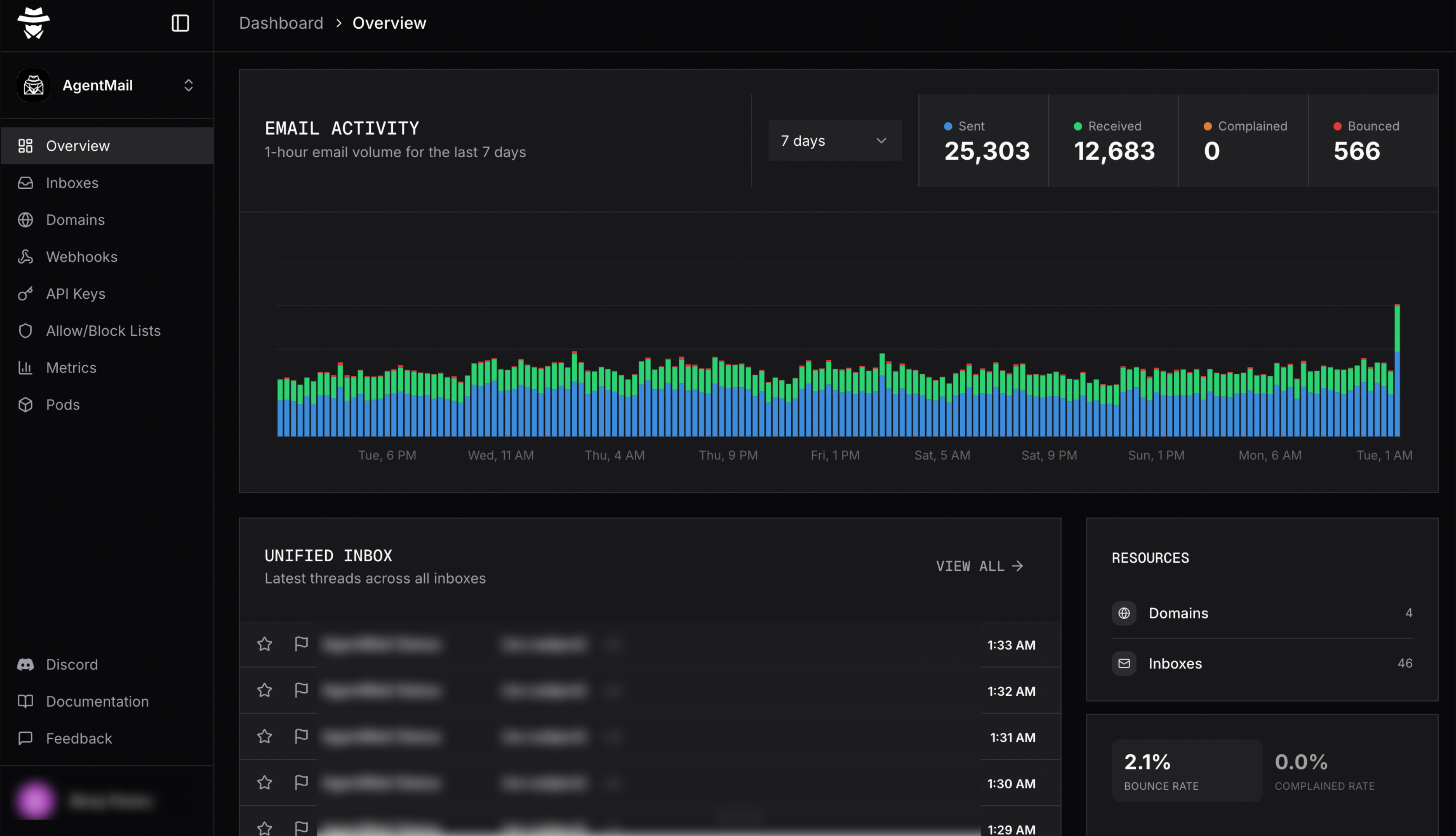Star the 1:30 AM inbox thread

pyautogui.click(x=265, y=782)
